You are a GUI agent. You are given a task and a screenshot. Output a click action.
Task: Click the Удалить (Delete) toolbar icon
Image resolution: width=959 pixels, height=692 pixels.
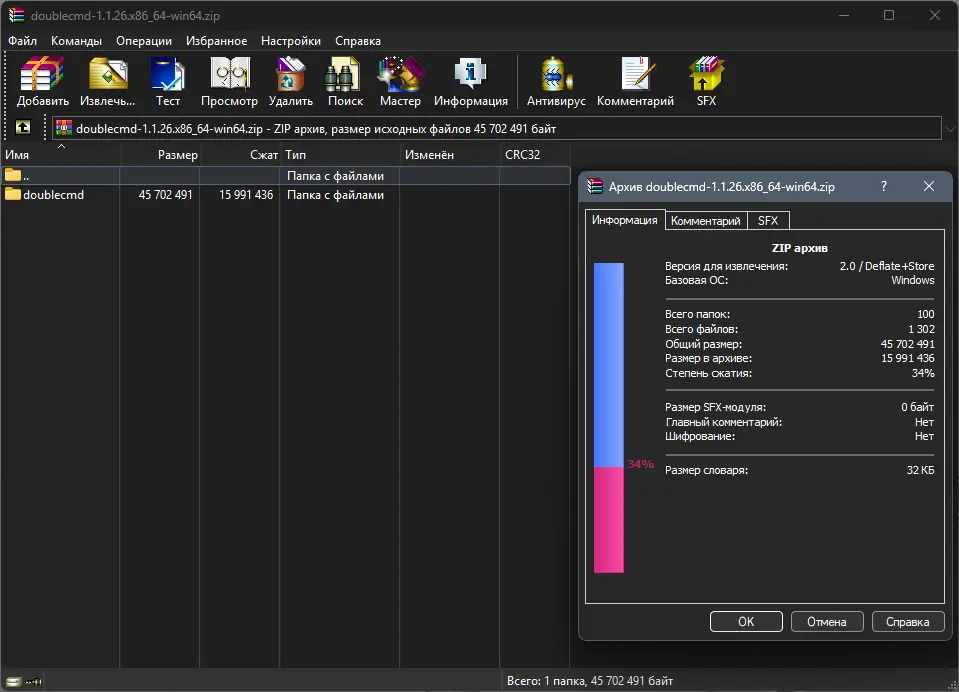coord(291,74)
